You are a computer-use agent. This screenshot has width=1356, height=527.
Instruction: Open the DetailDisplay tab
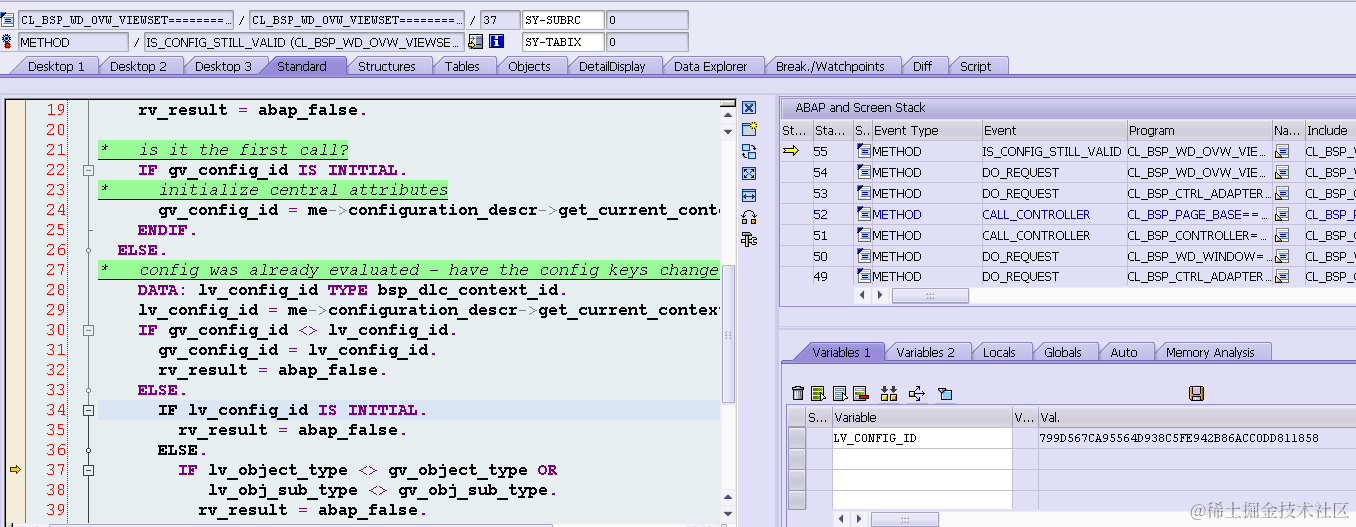613,66
